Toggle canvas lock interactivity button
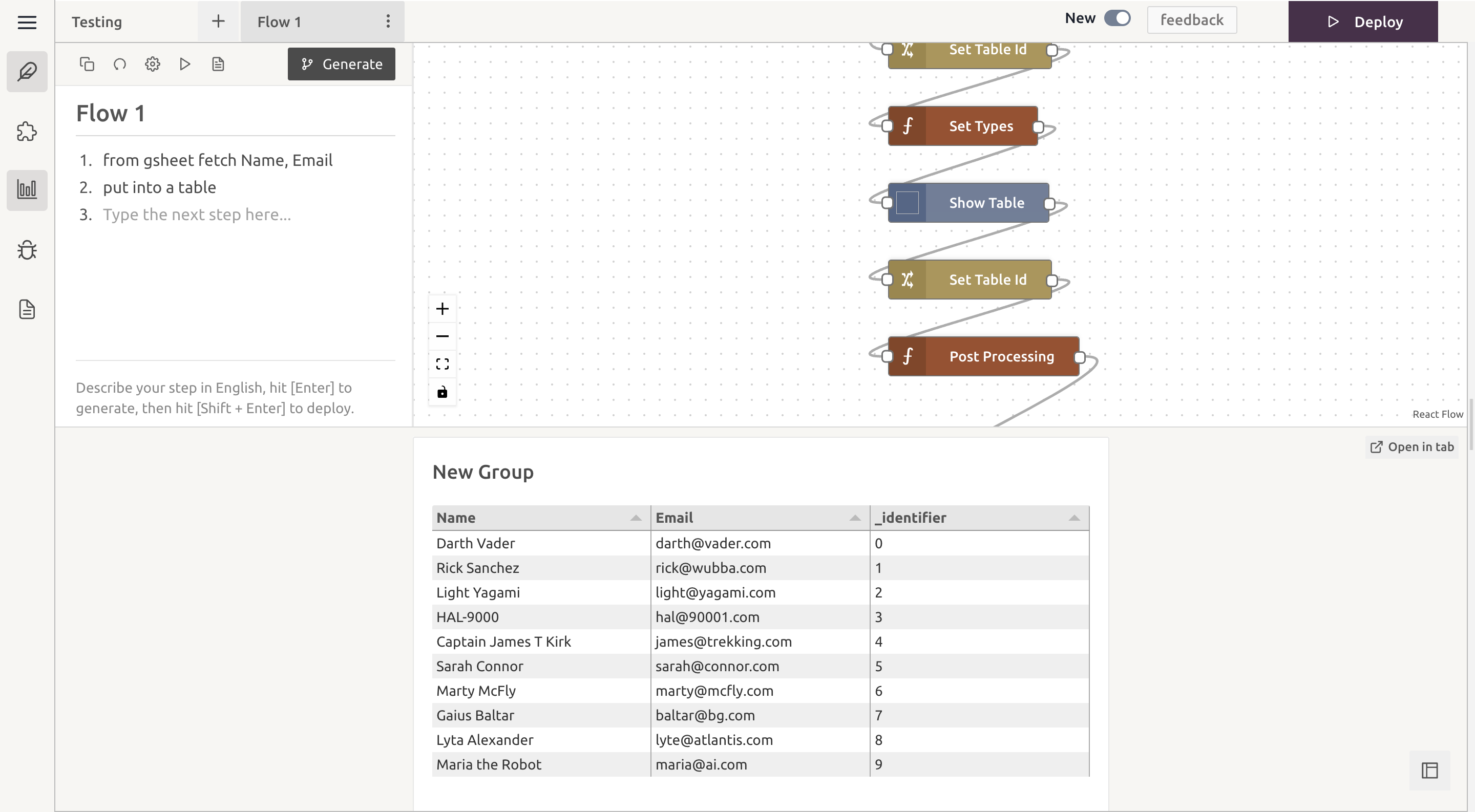Image resolution: width=1475 pixels, height=812 pixels. [442, 393]
